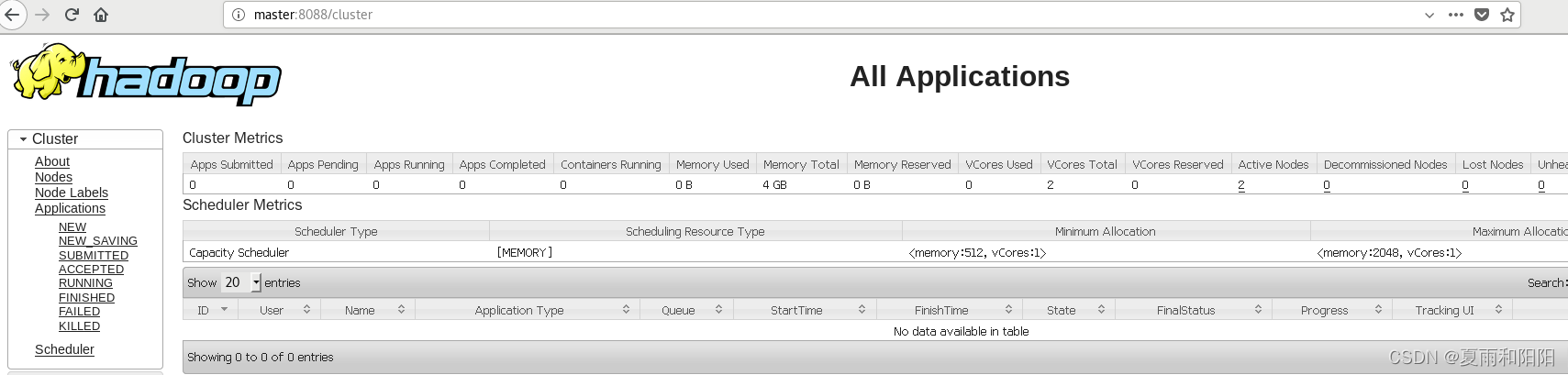Screen dimensions: 1568x375
Task: Click the Pocket save icon
Action: pos(1482,15)
